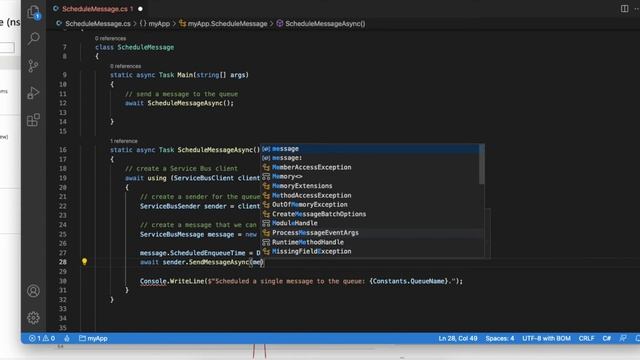Change encoding UTF-8 with BOM
The image size is (640, 360).
click(x=546, y=338)
